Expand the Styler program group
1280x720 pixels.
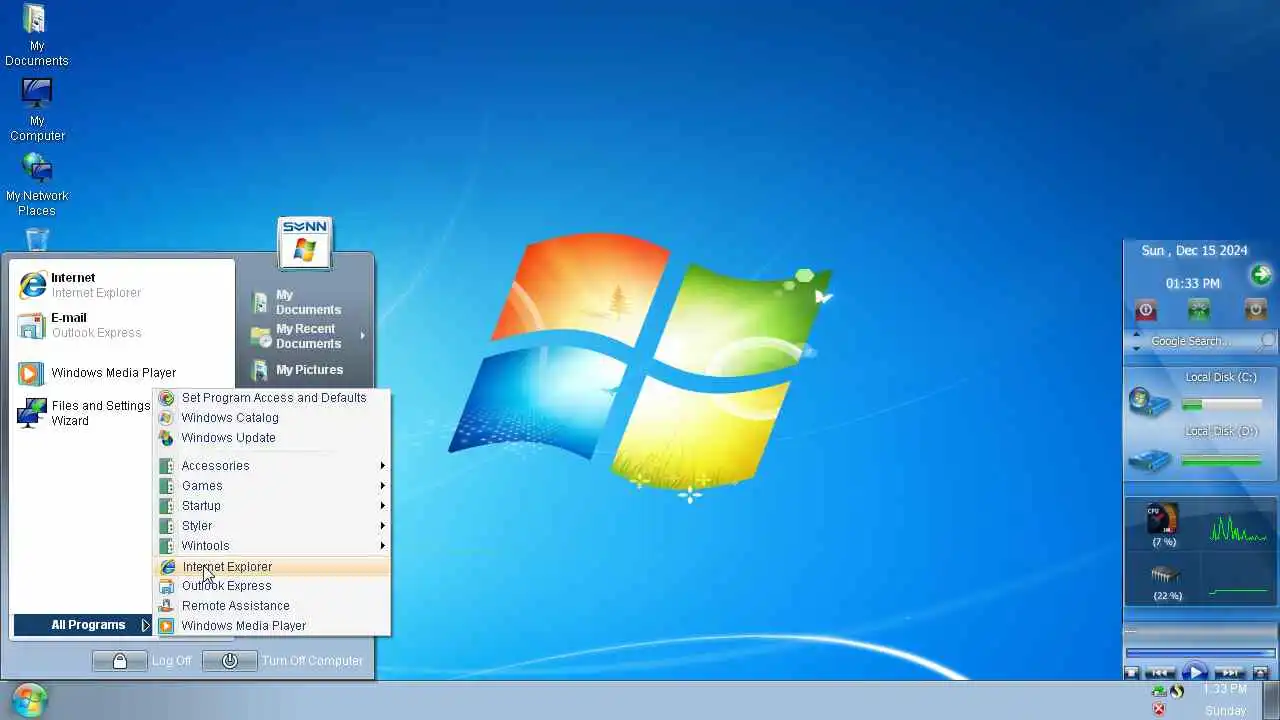click(x=272, y=526)
